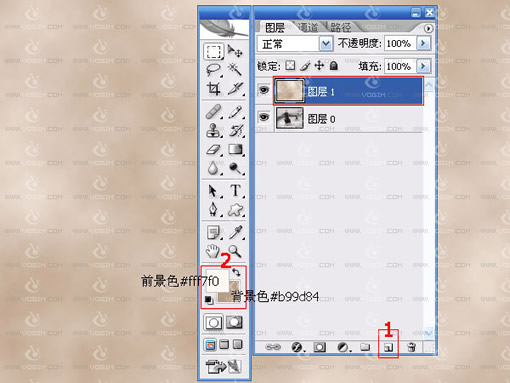510x383 pixels.
Task: Select the Crop tool
Action: (x=214, y=89)
